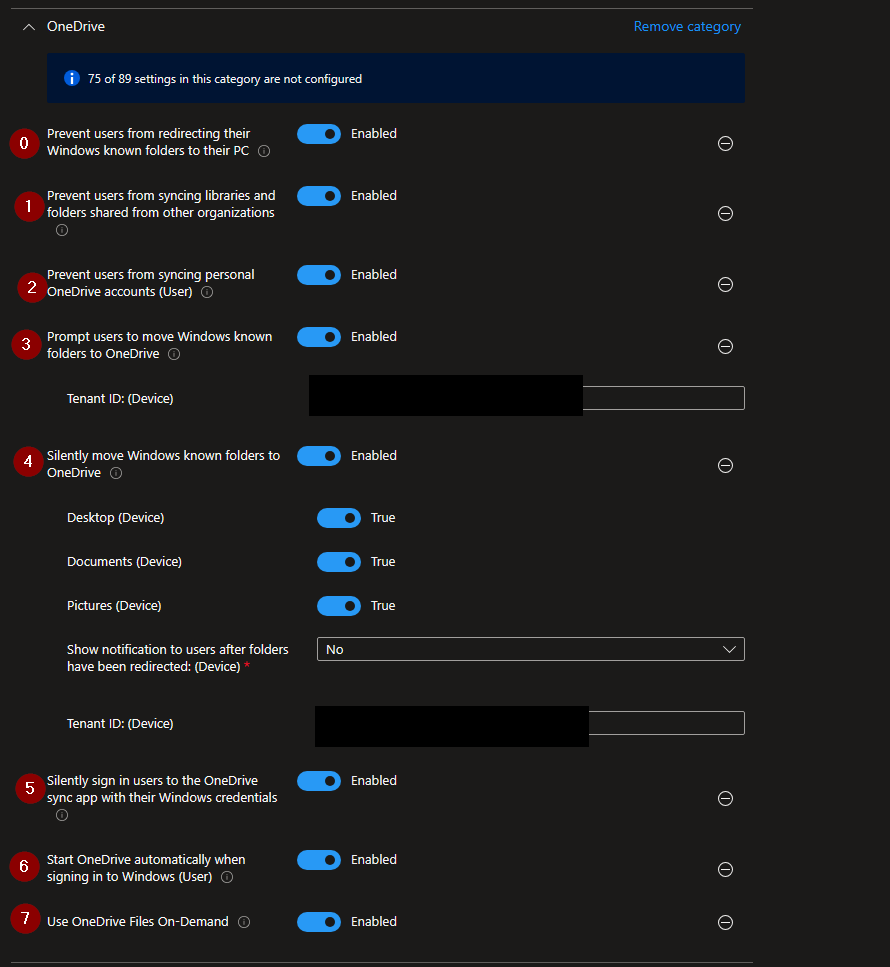Click minus icon for 'Use OneDrive Files On-Demand'
This screenshot has width=890, height=967.
(x=726, y=922)
